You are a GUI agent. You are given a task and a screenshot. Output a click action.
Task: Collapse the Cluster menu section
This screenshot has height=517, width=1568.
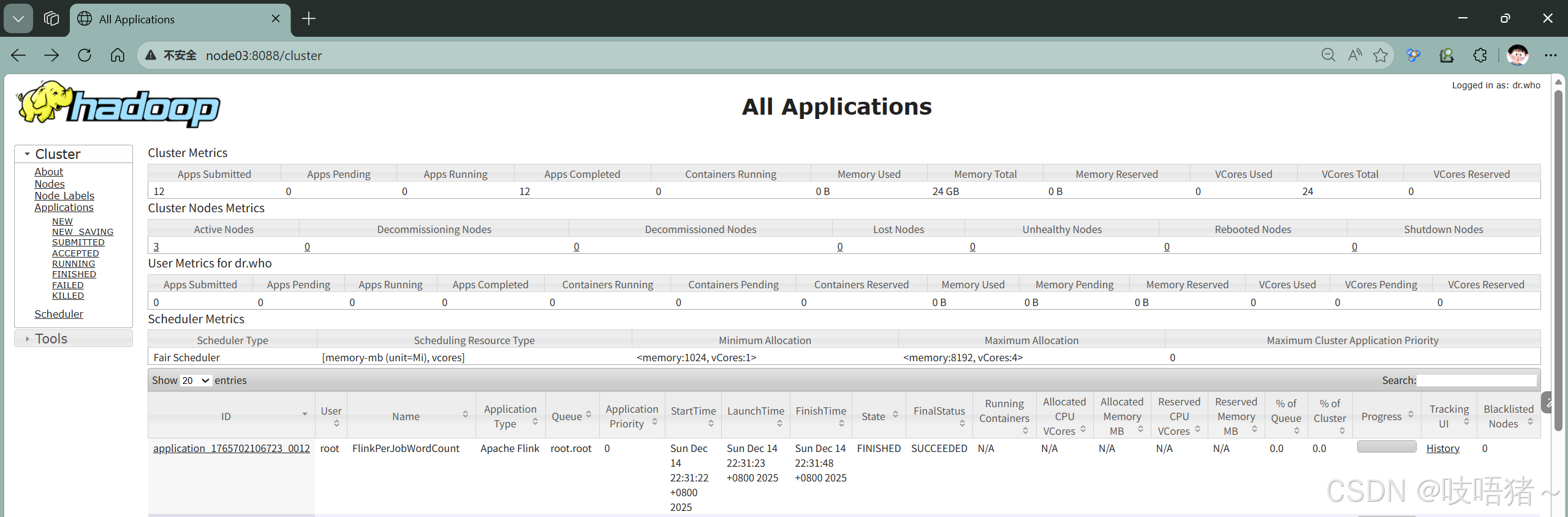pos(74,154)
